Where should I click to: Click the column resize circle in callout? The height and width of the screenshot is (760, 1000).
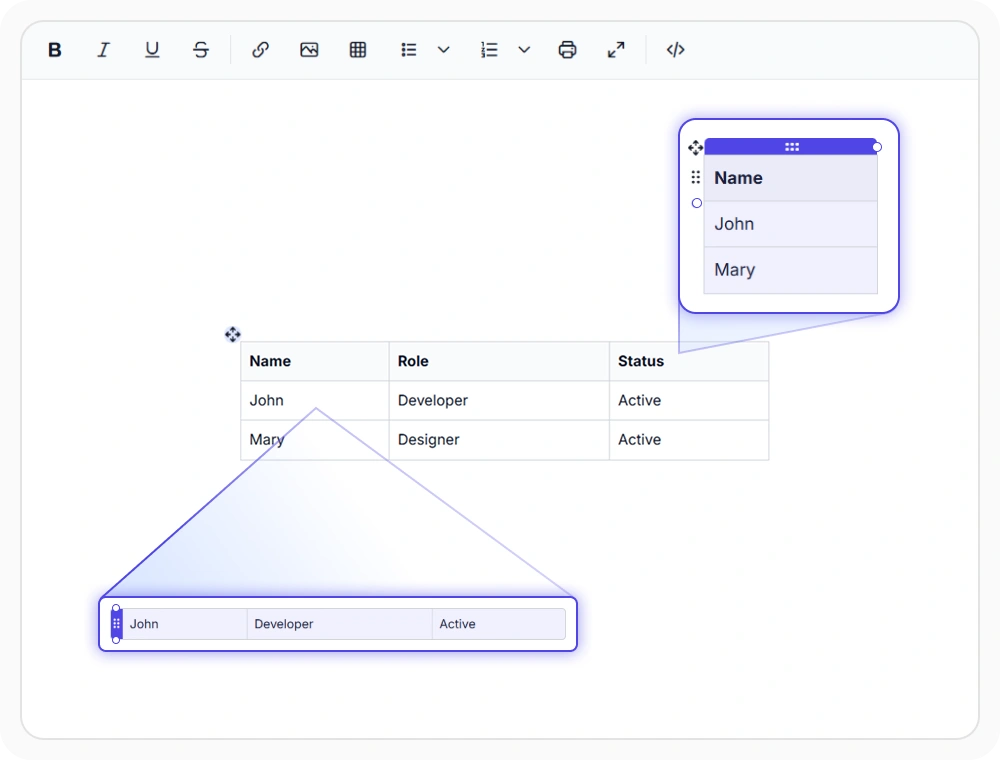point(878,147)
